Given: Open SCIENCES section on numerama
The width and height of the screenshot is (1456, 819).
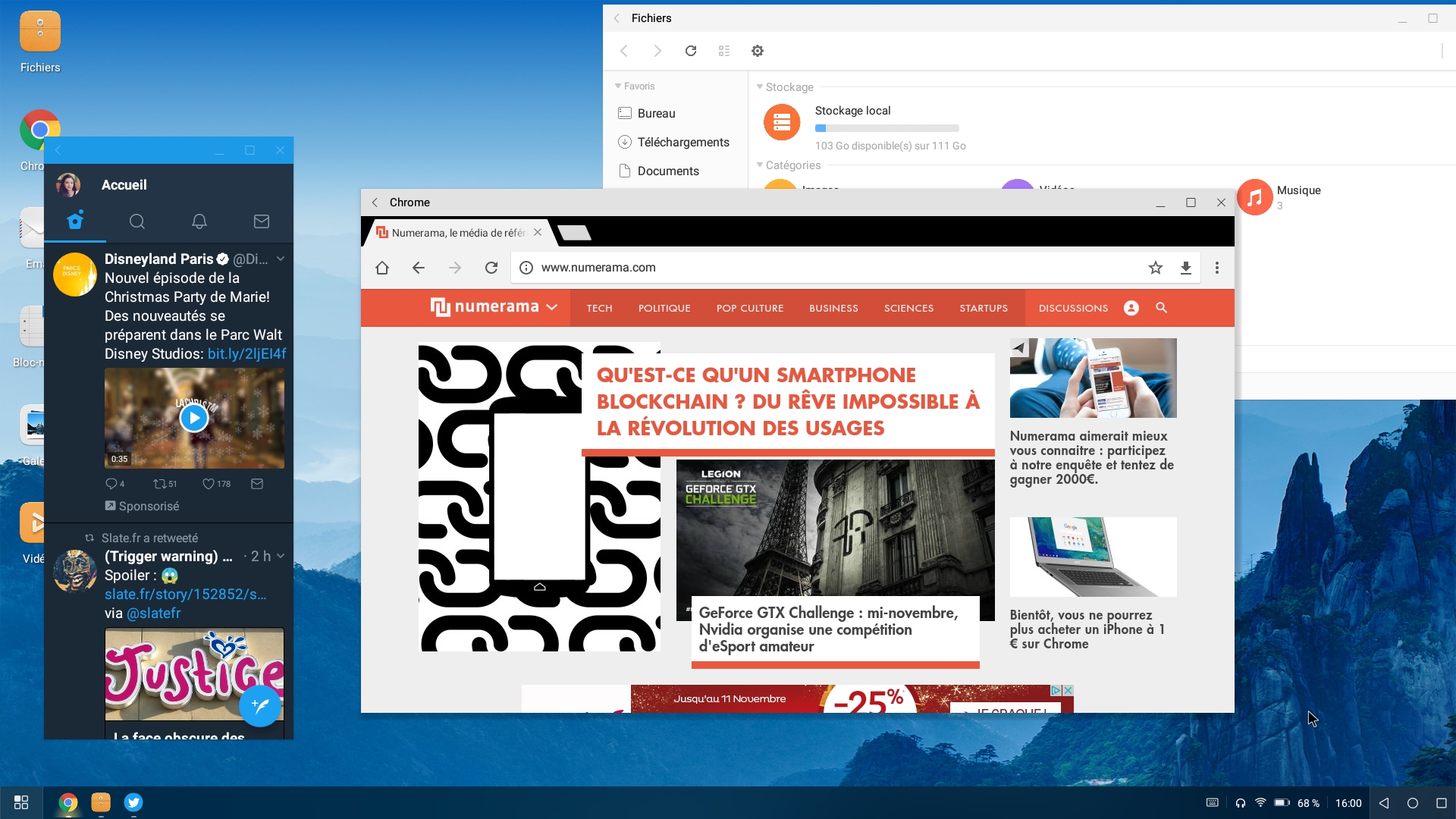Looking at the screenshot, I should pos(908,308).
